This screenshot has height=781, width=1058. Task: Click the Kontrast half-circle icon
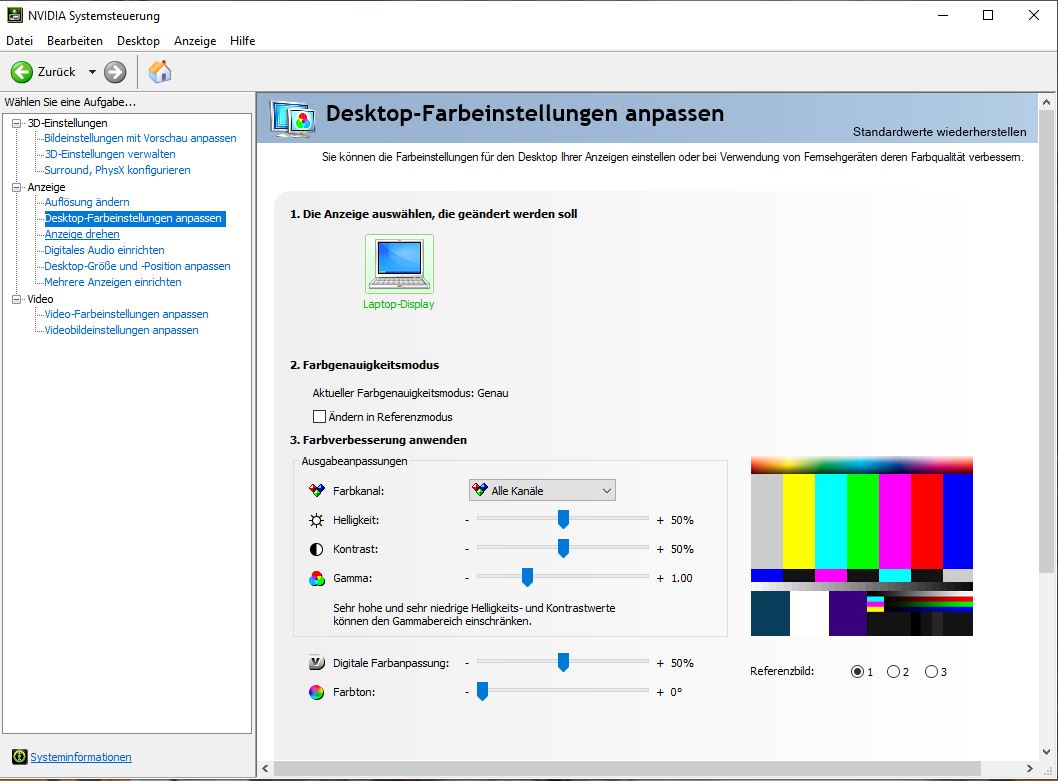316,549
